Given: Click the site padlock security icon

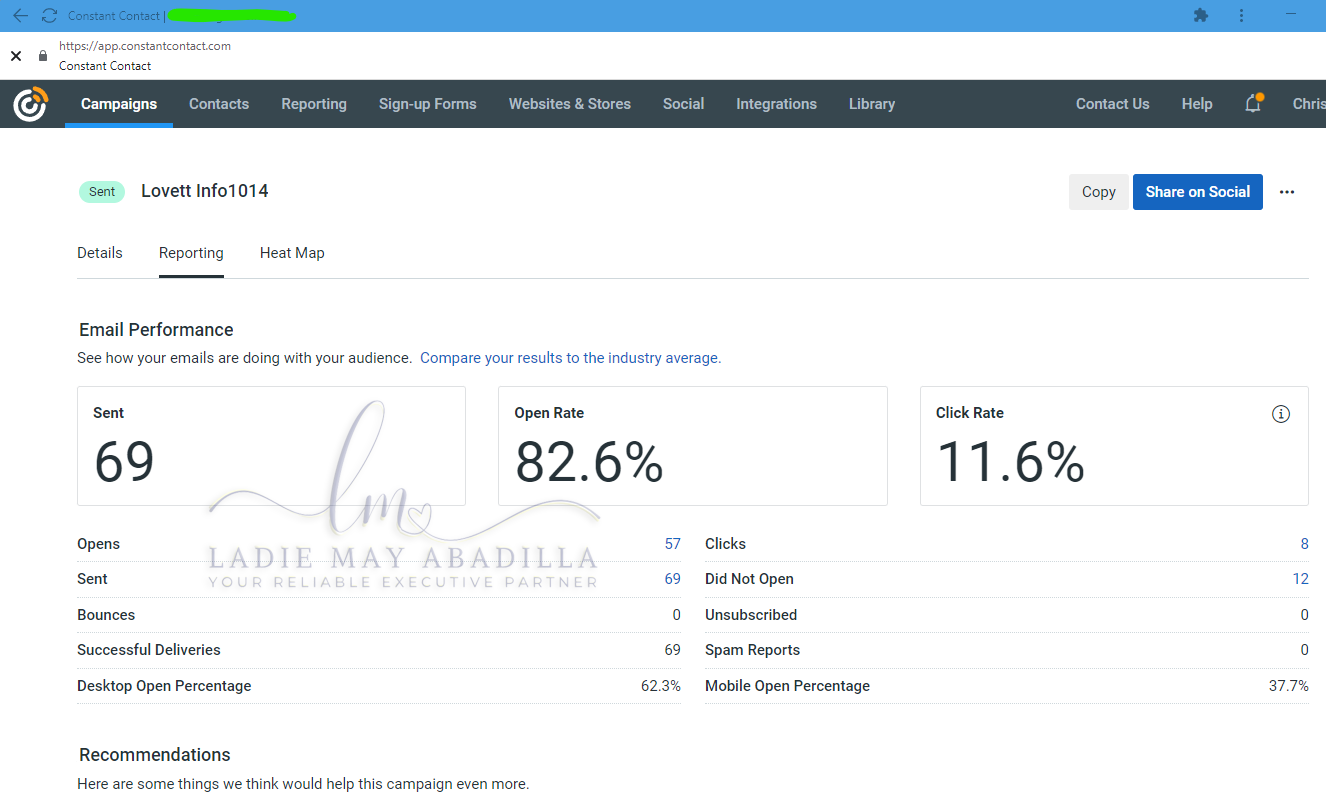Looking at the screenshot, I should (42, 56).
